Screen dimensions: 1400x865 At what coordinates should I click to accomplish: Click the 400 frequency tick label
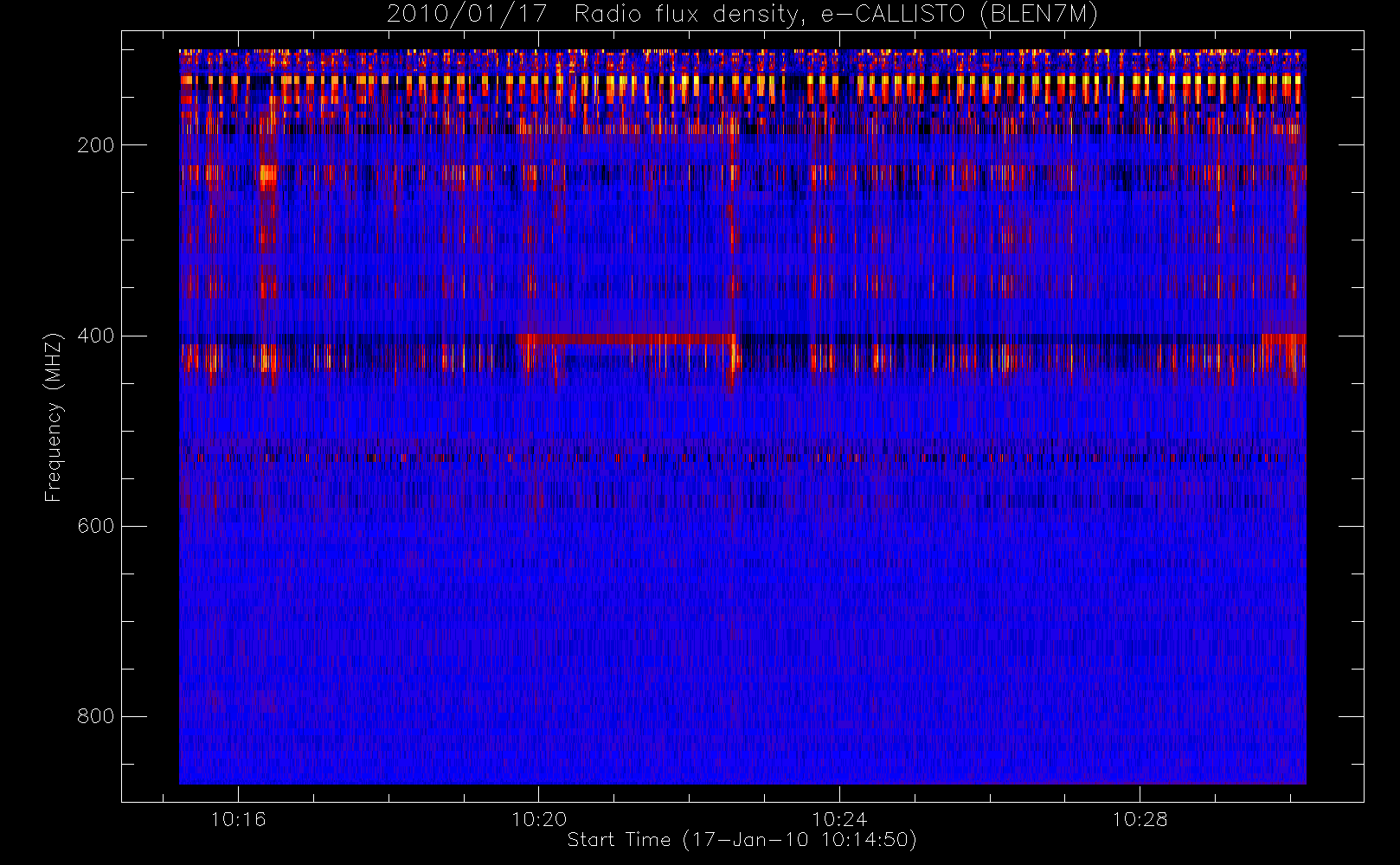click(95, 336)
